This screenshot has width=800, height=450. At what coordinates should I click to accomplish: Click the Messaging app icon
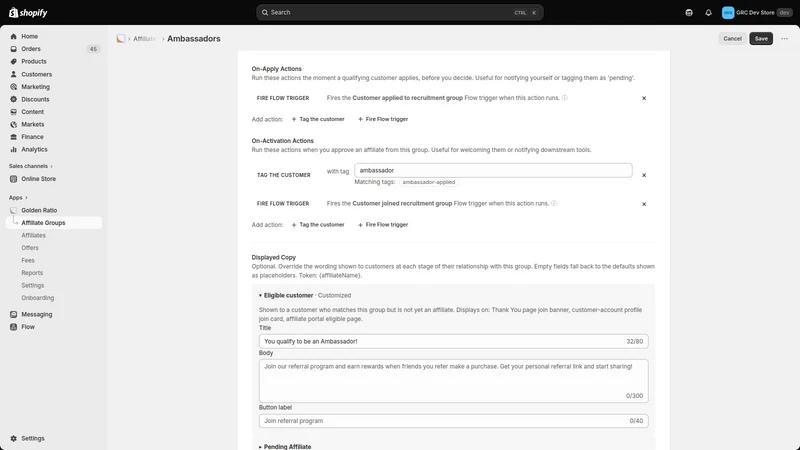(14, 314)
